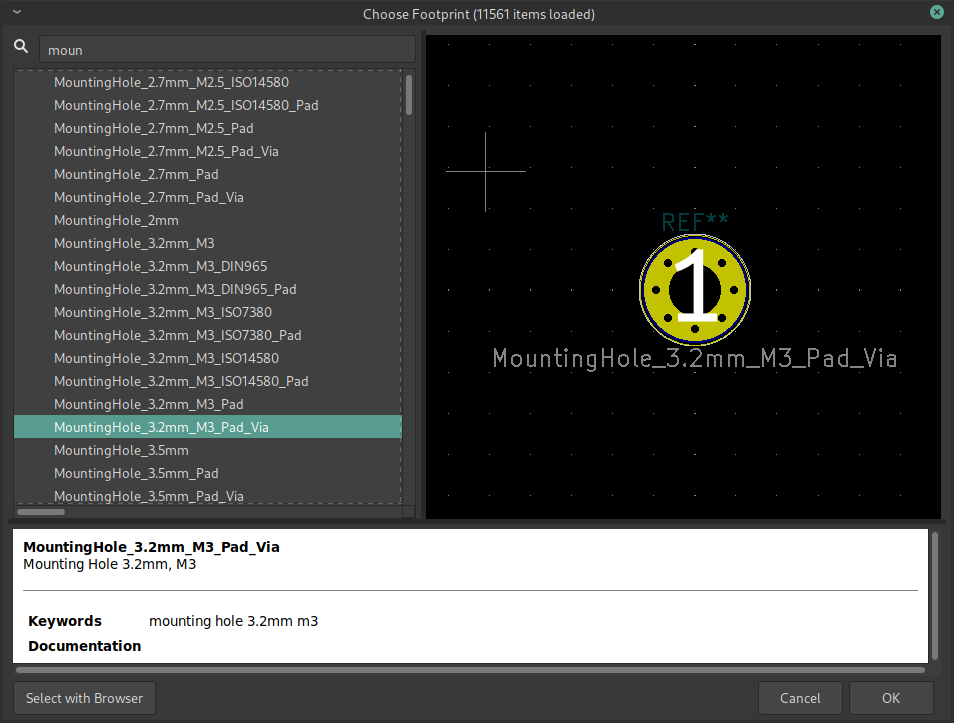This screenshot has height=723, width=954.
Task: Confirm selection with OK button
Action: pos(890,698)
